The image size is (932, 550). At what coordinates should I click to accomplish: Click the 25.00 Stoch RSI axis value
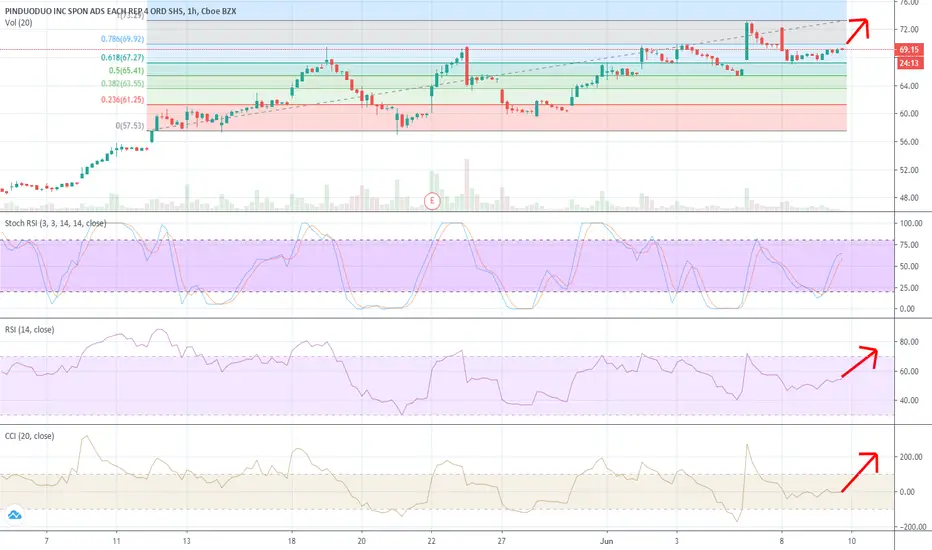(911, 288)
